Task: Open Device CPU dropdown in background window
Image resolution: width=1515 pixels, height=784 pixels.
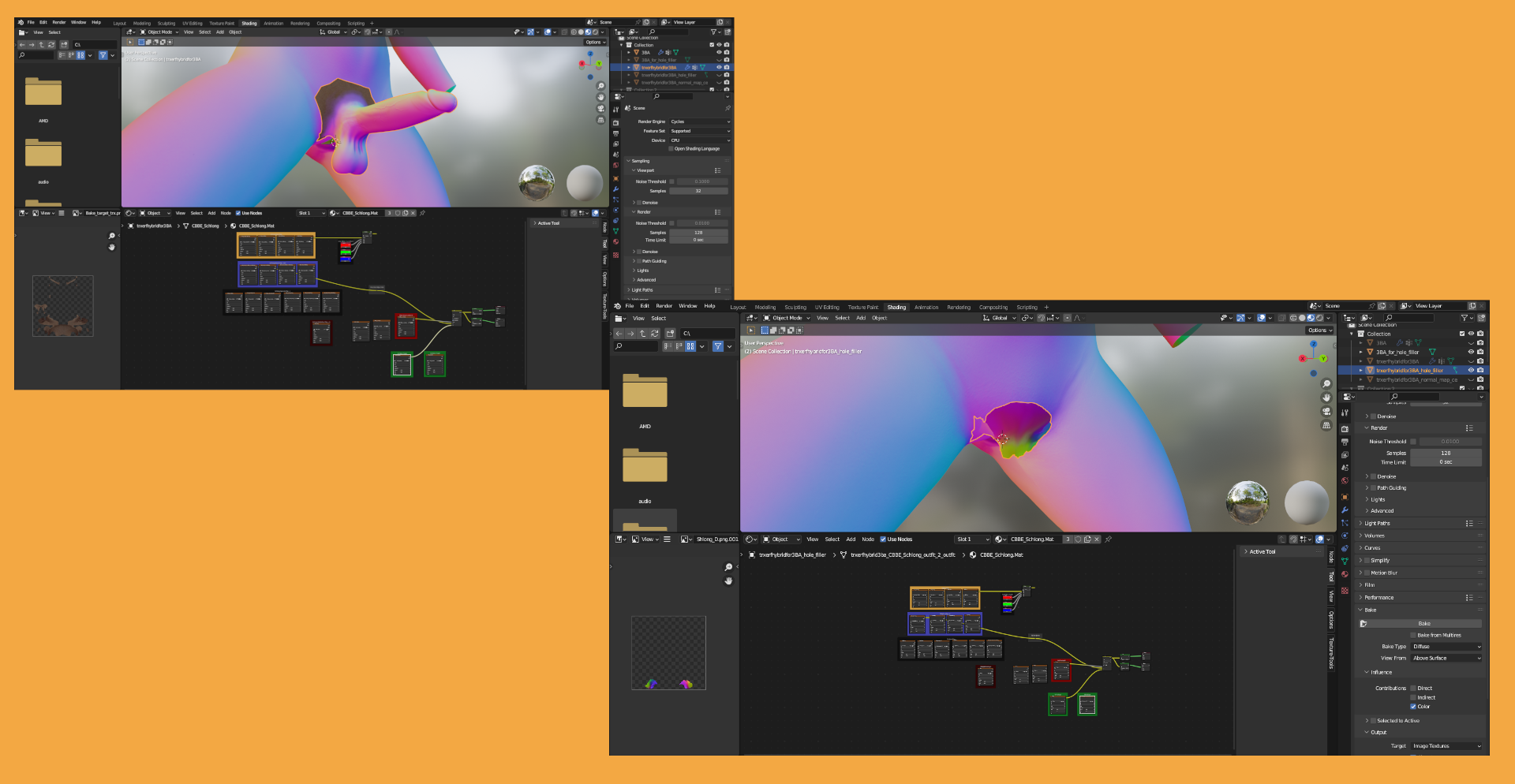Action: point(700,140)
